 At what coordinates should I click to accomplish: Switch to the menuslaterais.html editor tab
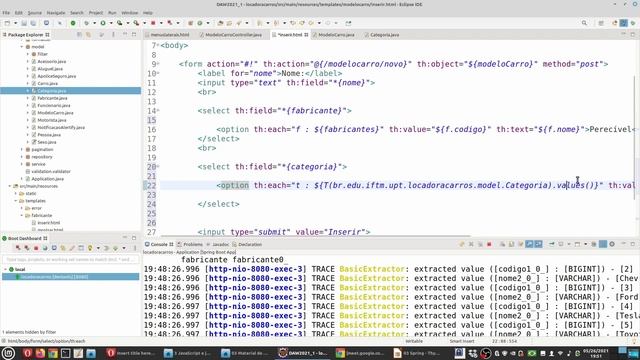(x=169, y=35)
